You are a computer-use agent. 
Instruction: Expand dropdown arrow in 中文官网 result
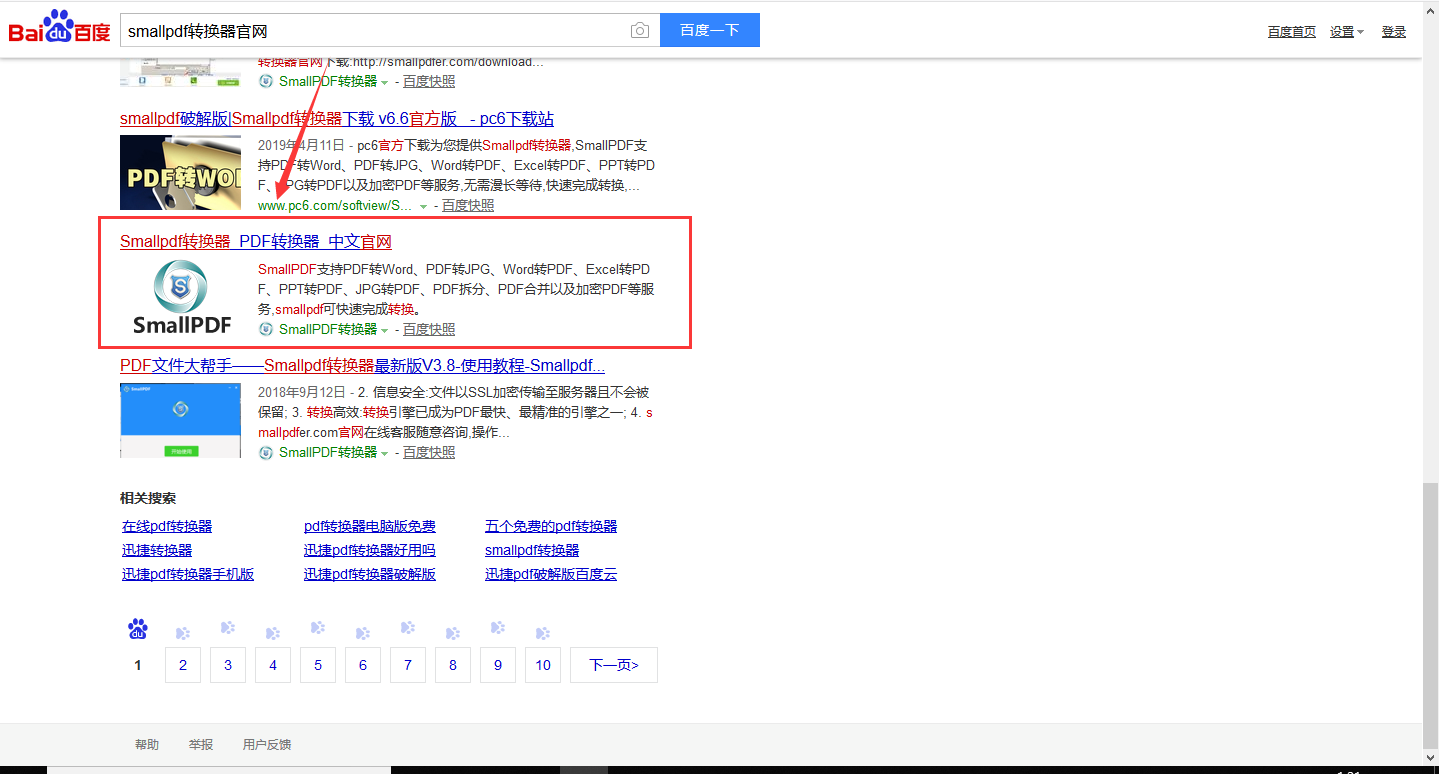coord(384,330)
